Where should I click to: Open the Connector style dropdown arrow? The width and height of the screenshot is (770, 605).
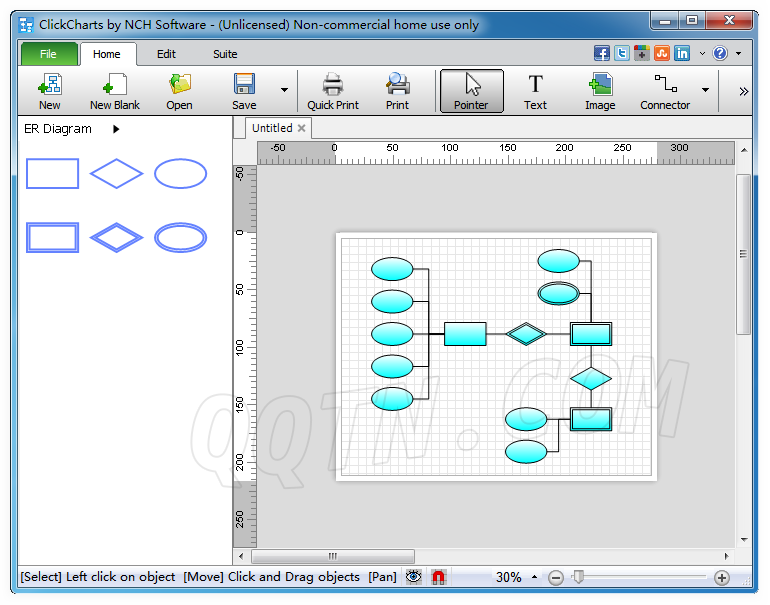pyautogui.click(x=705, y=91)
